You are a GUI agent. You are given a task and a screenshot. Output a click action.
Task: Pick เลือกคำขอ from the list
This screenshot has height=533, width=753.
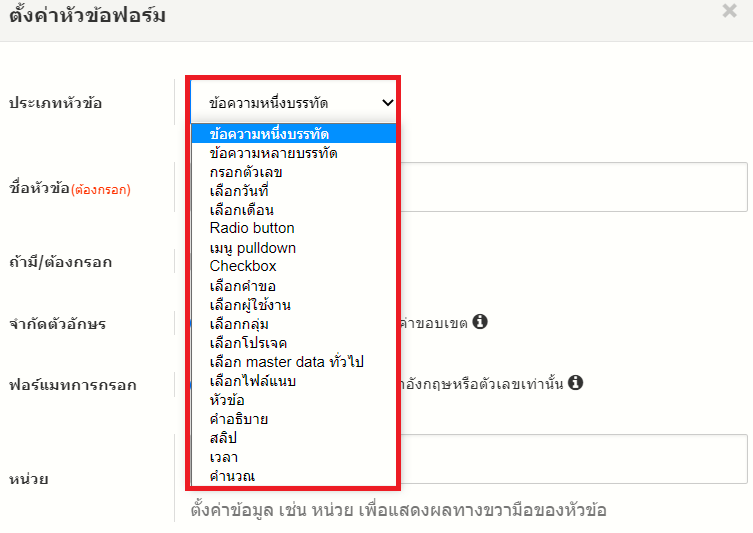click(242, 286)
